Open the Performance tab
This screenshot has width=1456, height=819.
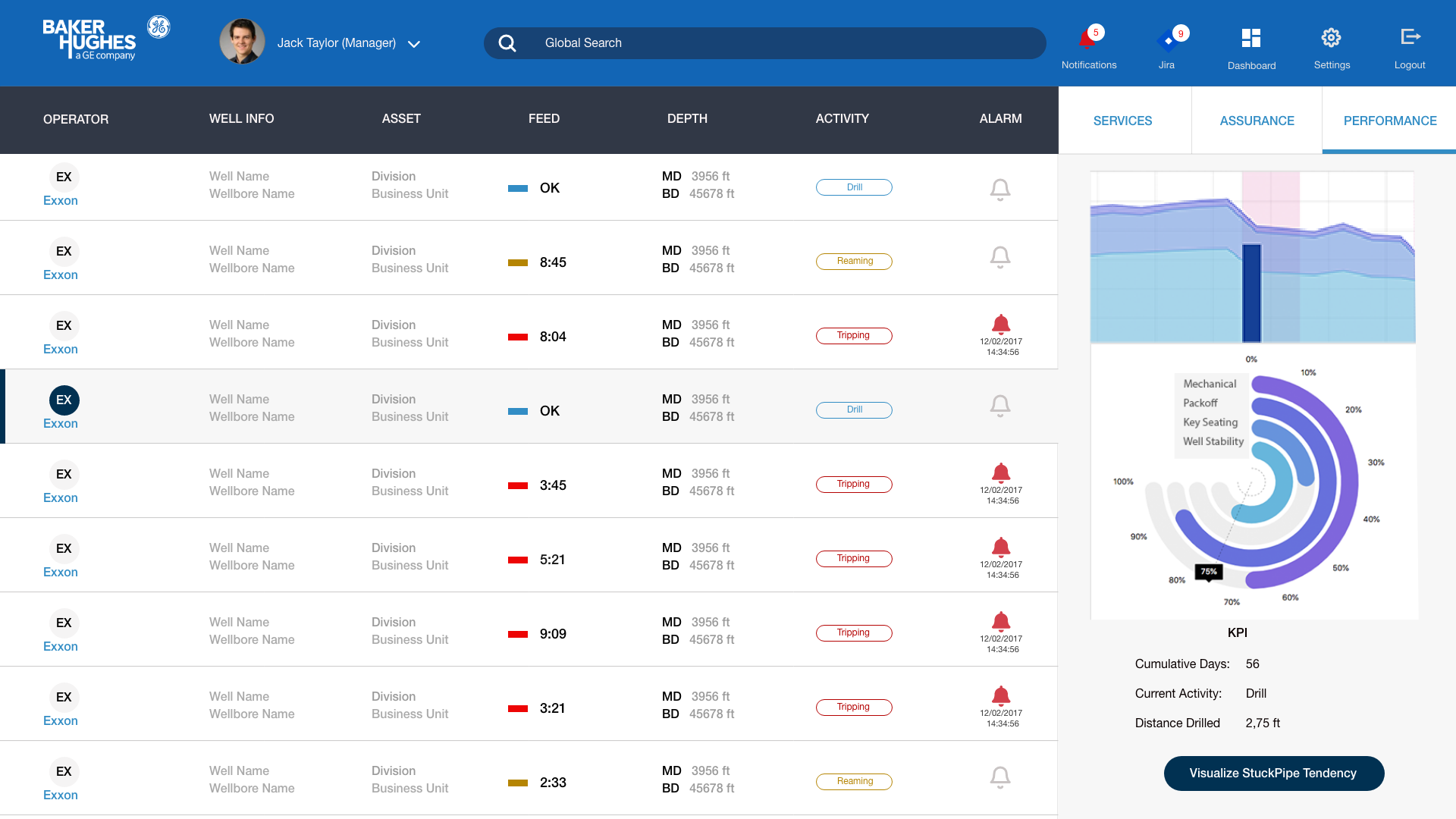pyautogui.click(x=1389, y=121)
